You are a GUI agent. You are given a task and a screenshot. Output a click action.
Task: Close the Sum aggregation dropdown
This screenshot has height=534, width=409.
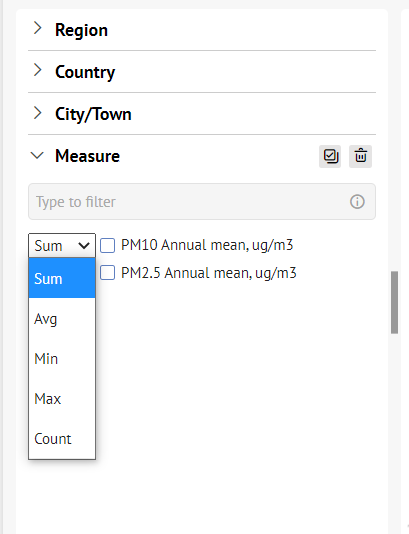tap(62, 246)
